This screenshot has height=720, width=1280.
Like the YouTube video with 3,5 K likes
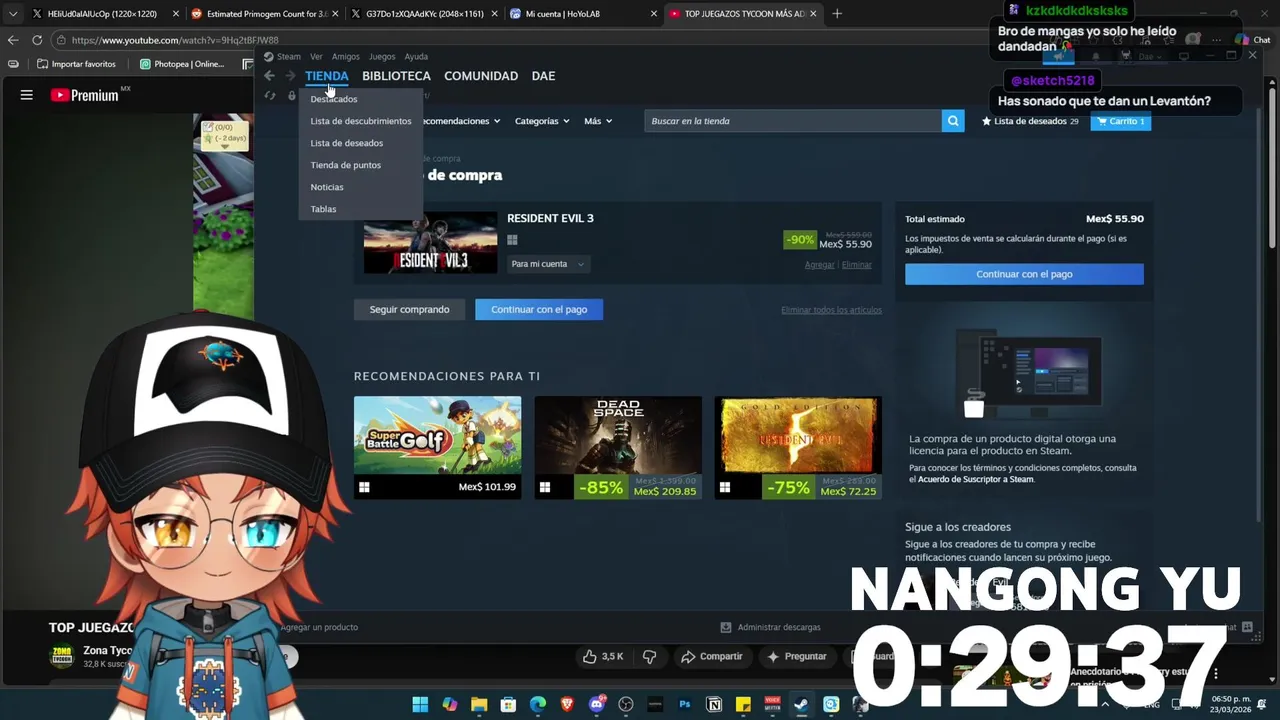(603, 657)
